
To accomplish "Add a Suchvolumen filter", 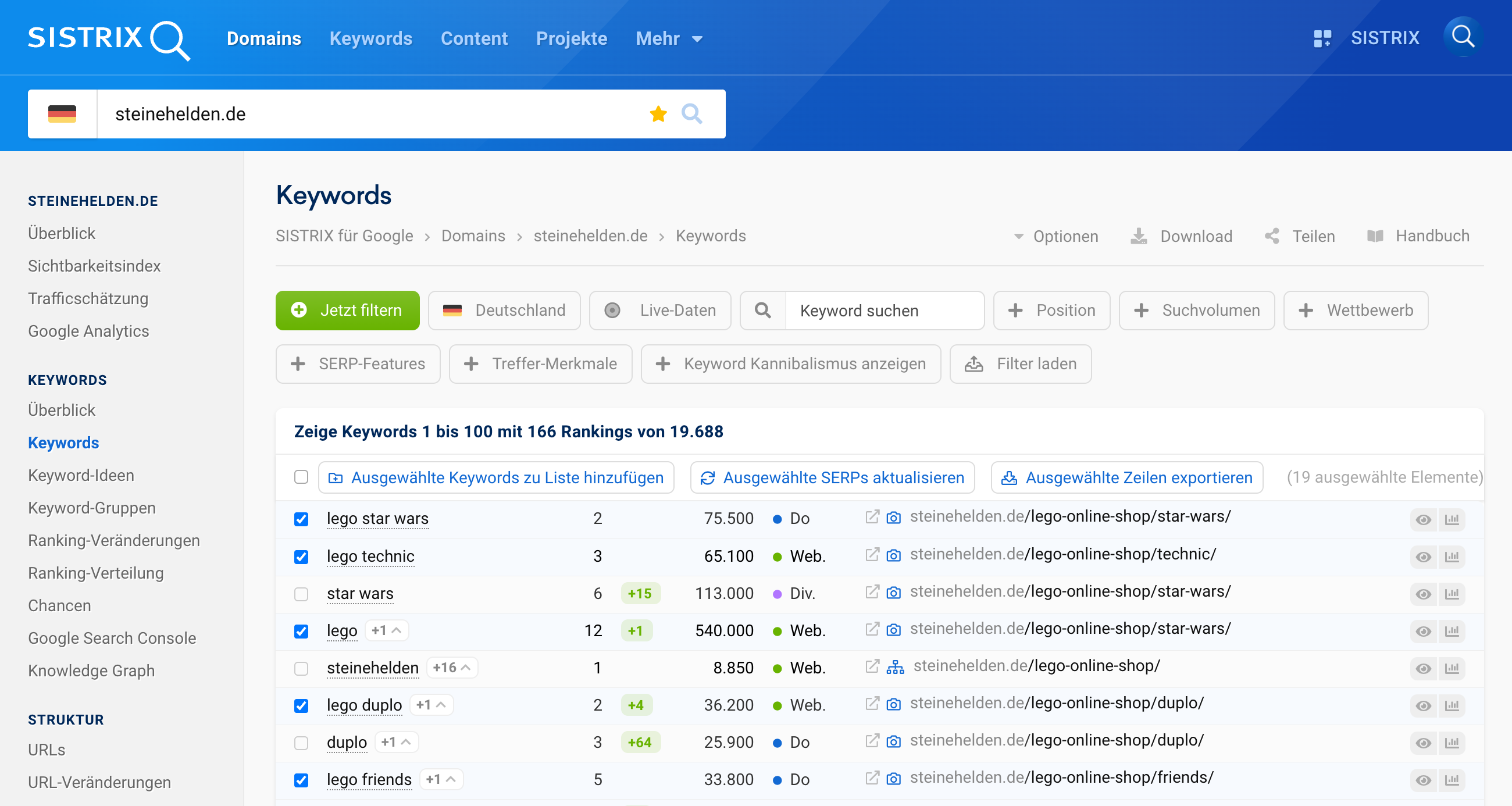I will pyautogui.click(x=1197, y=311).
